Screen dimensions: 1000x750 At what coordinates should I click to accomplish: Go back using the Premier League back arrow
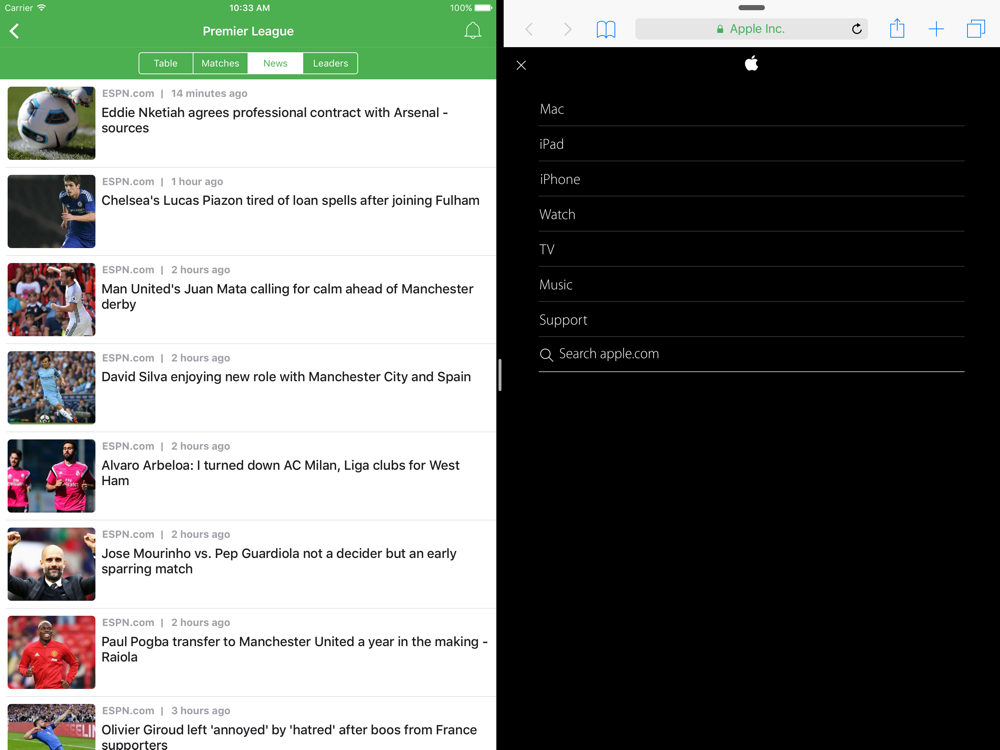point(15,31)
